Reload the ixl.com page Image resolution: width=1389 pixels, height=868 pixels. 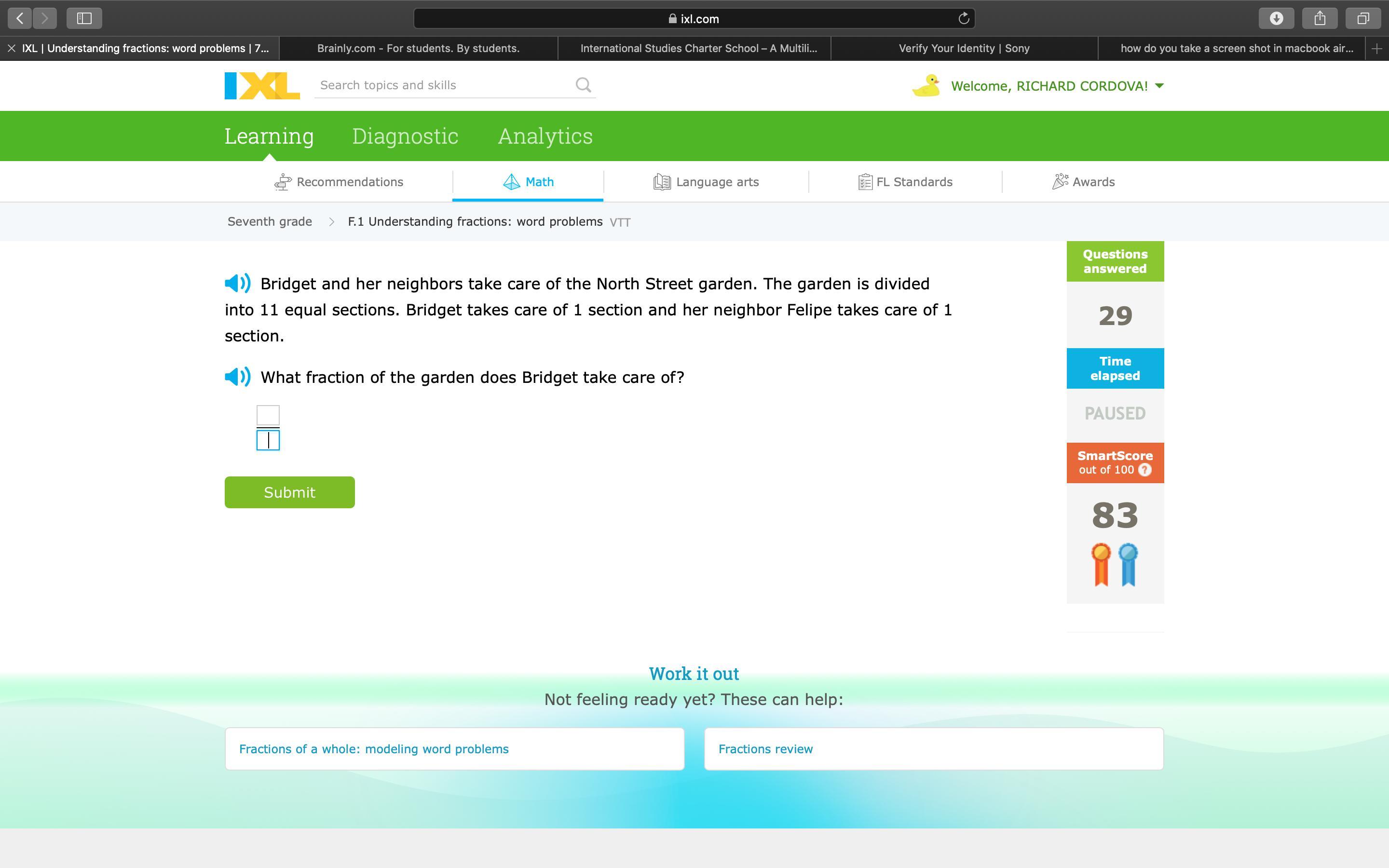[964, 18]
